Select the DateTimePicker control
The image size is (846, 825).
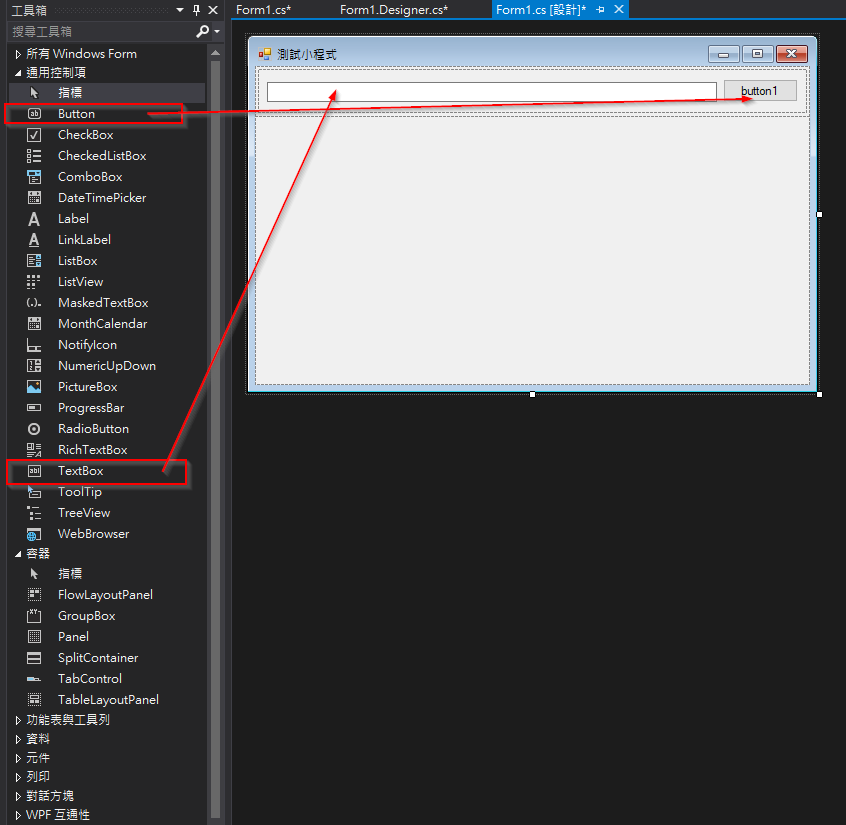tap(101, 198)
